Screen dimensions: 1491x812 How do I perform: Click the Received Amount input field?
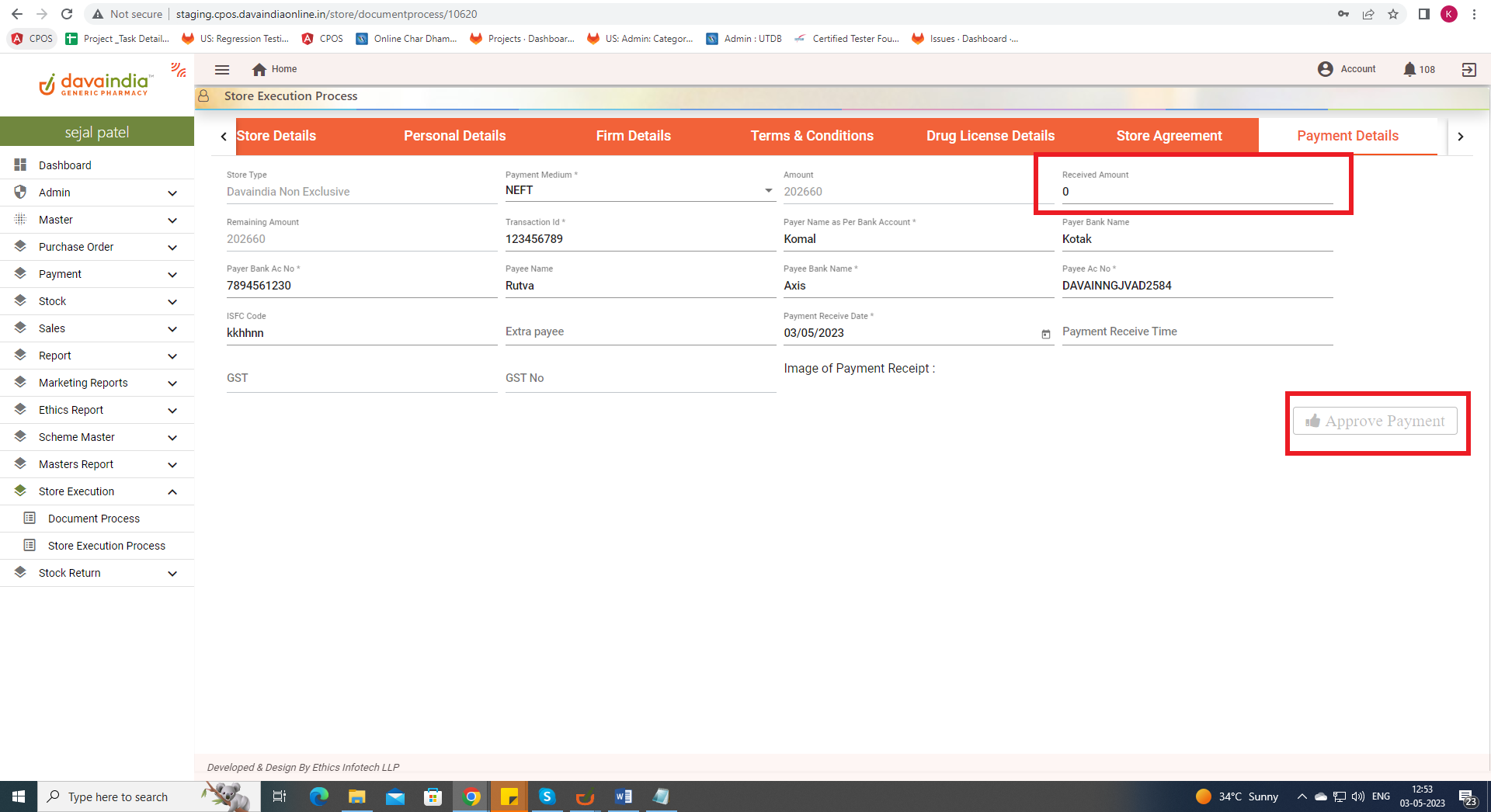pos(1196,192)
